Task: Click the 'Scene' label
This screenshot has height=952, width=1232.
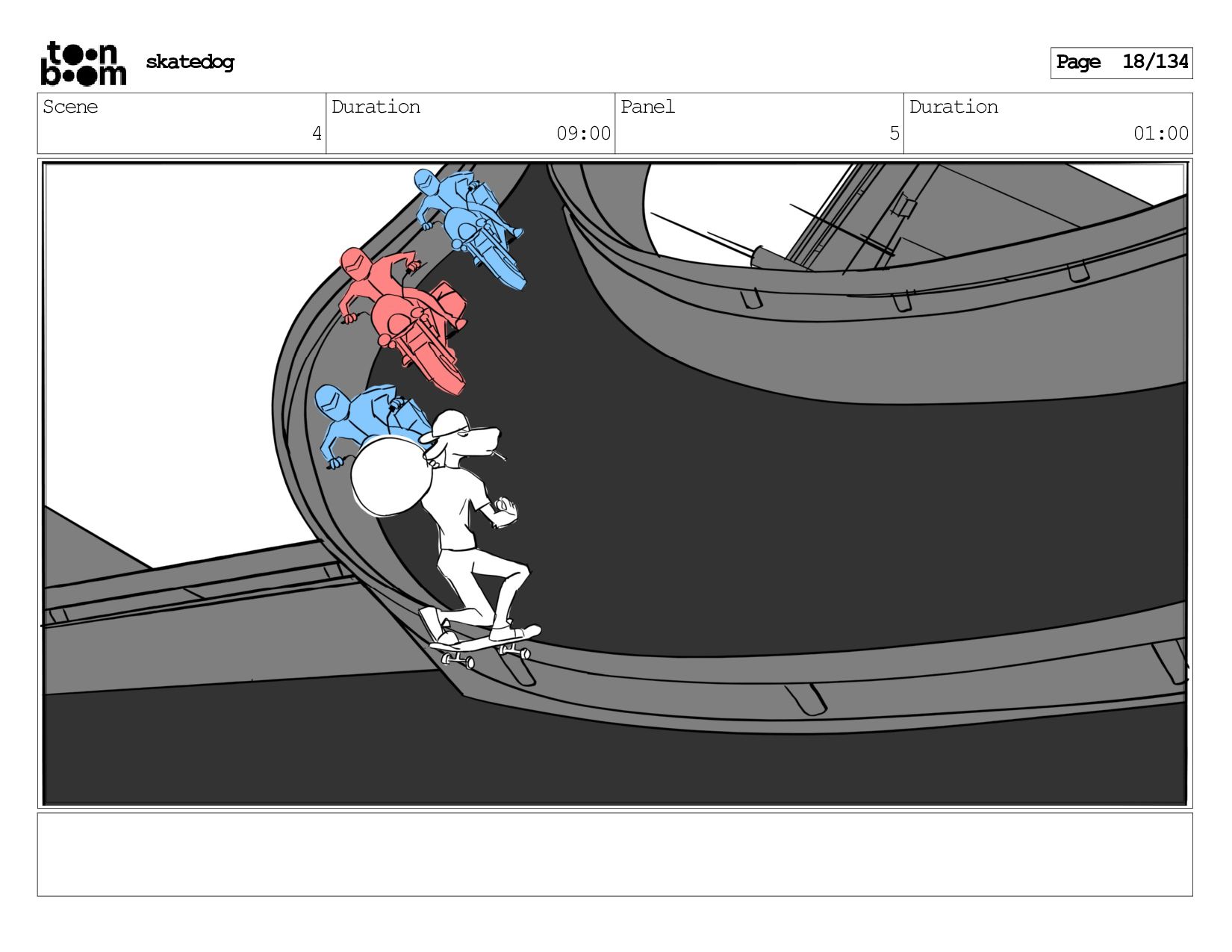Action: [x=70, y=107]
